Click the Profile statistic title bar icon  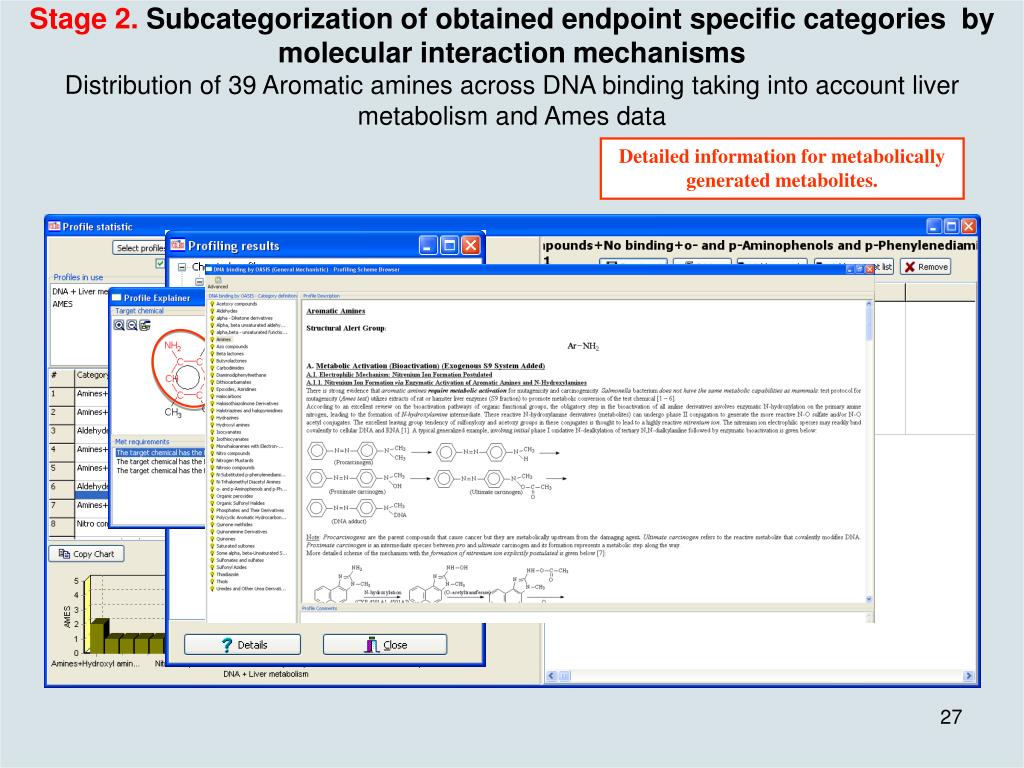pyautogui.click(x=54, y=226)
